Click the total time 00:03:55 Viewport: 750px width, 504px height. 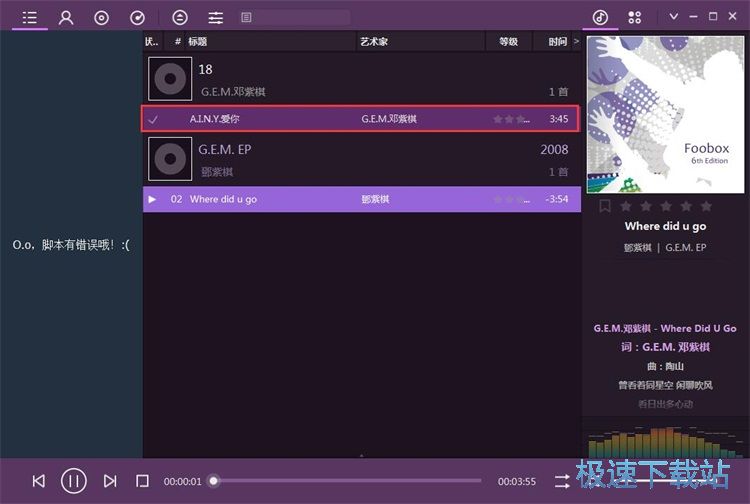517,482
